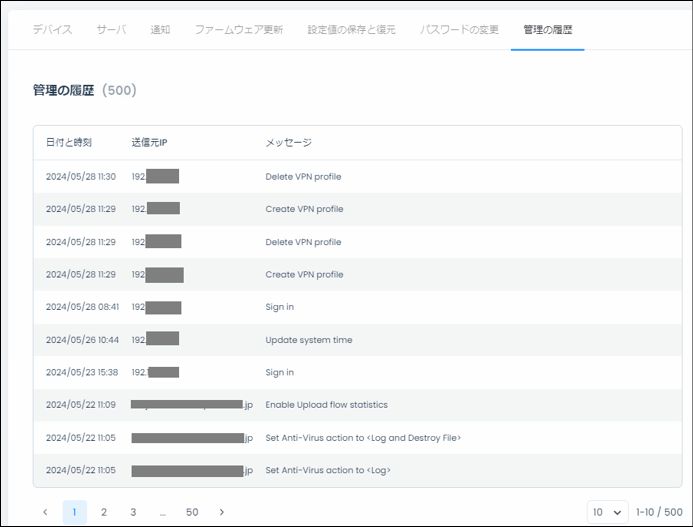Viewport: 693px width, 527px height.
Task: Sort by 日付と時刻 column header
Action: (69, 143)
